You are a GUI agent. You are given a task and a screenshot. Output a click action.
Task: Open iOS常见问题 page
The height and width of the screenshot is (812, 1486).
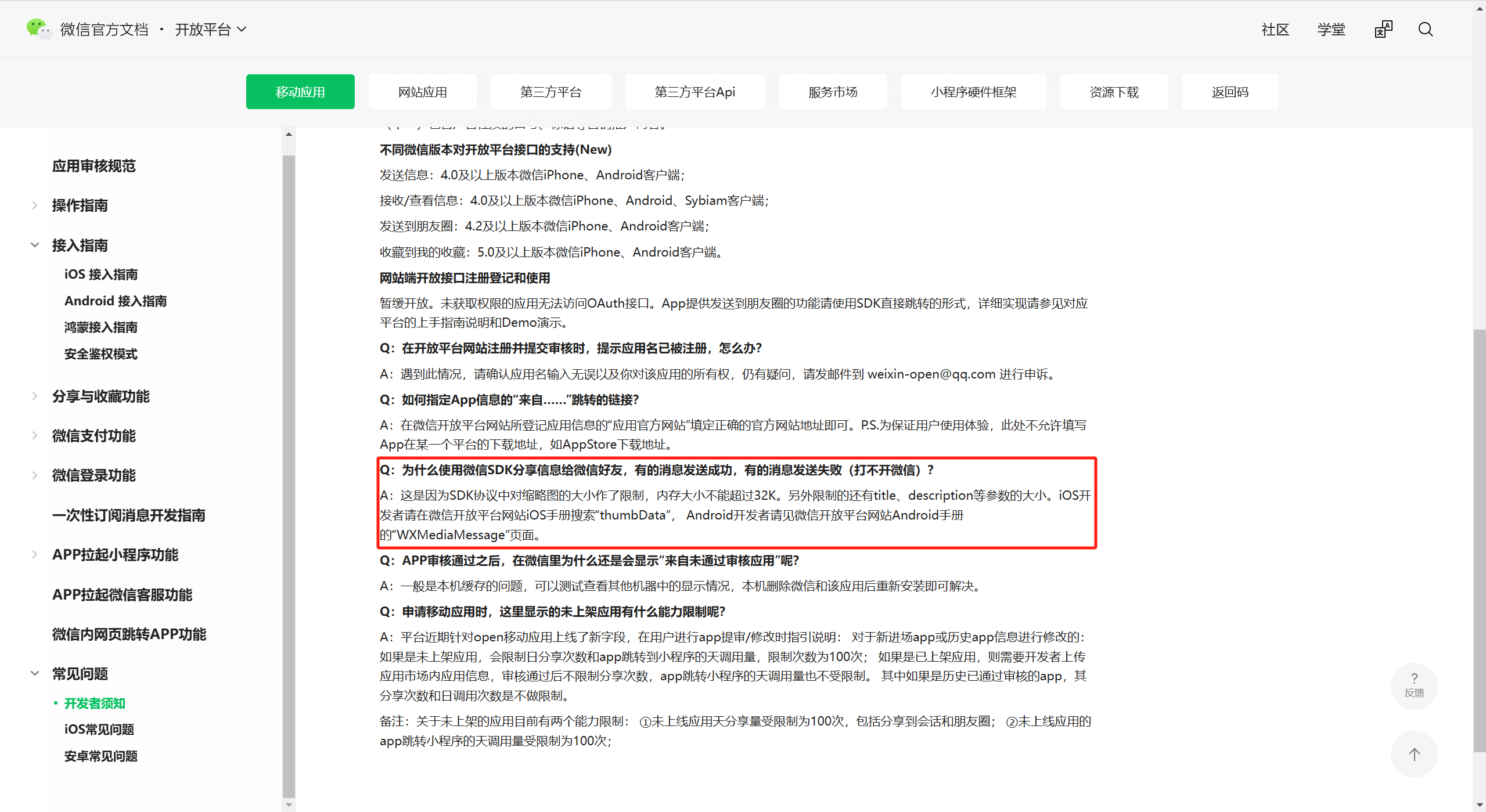99,729
